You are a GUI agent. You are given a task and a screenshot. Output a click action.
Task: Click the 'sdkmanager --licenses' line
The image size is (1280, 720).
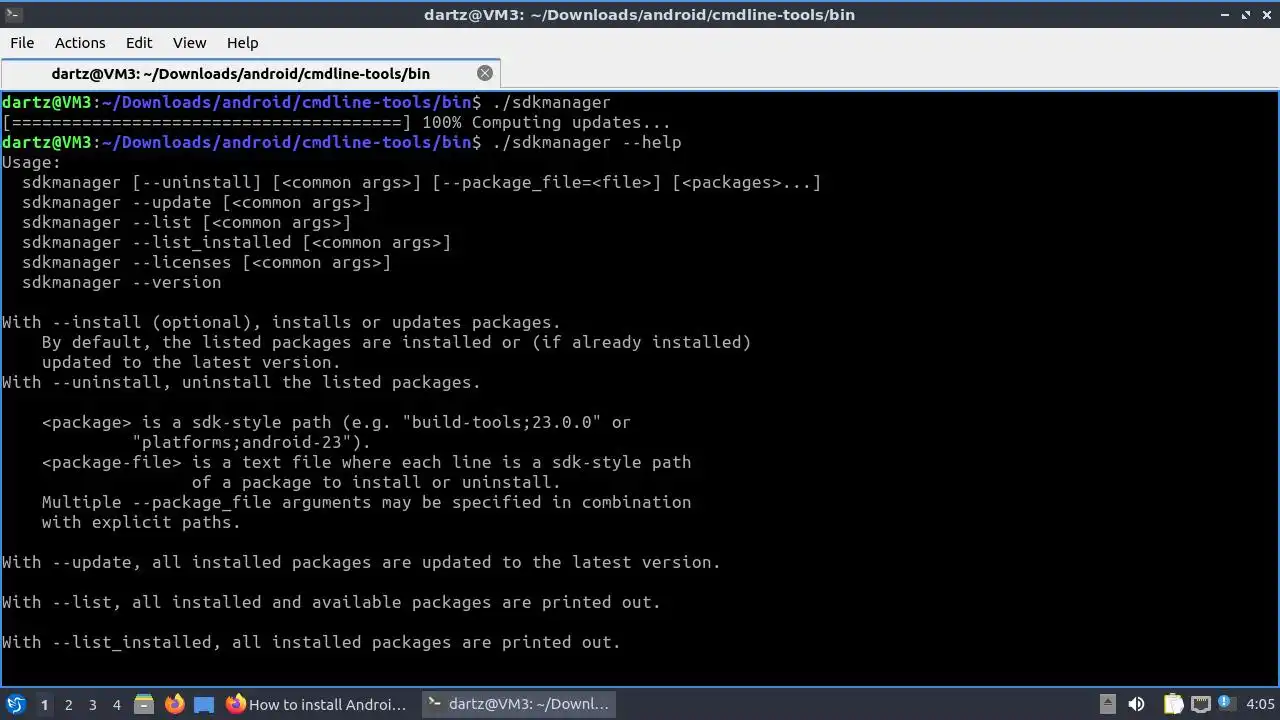(206, 262)
